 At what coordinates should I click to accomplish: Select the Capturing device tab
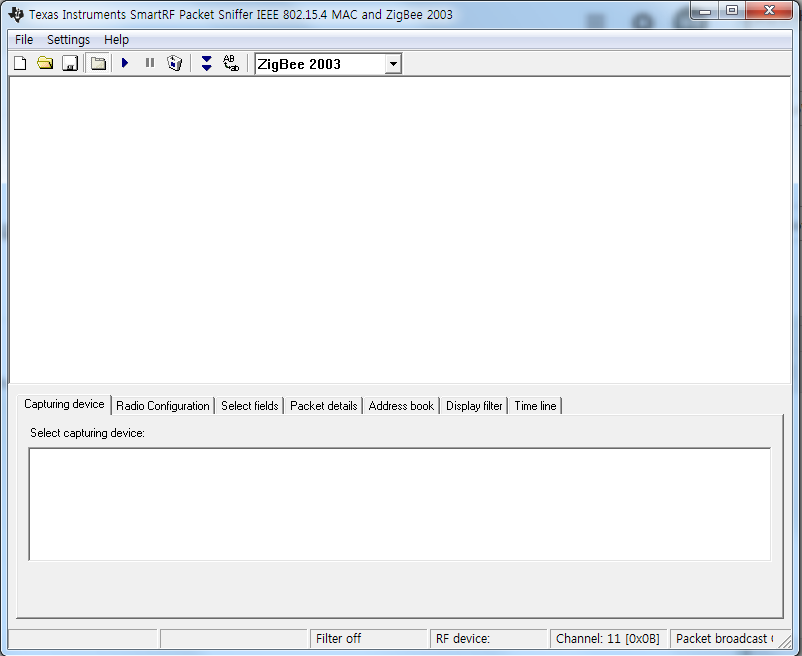[64, 404]
